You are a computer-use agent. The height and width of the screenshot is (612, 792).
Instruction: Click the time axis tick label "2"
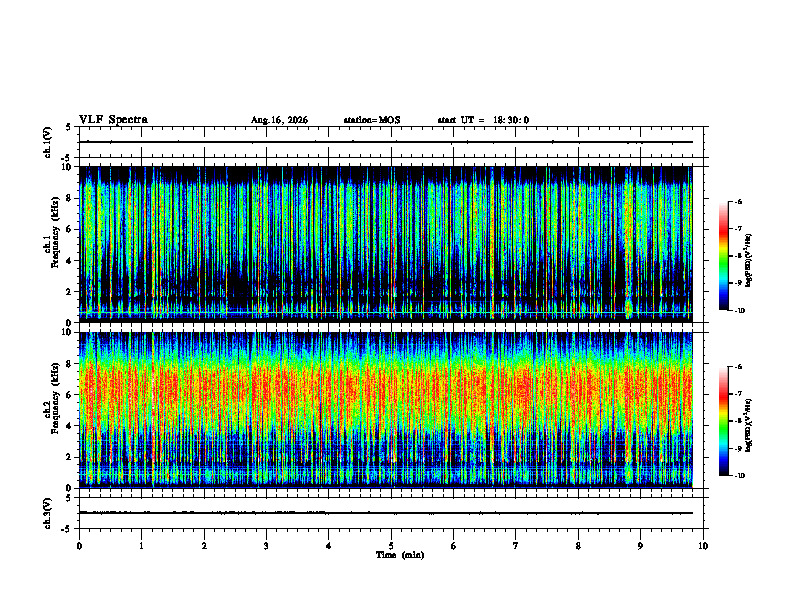(204, 546)
